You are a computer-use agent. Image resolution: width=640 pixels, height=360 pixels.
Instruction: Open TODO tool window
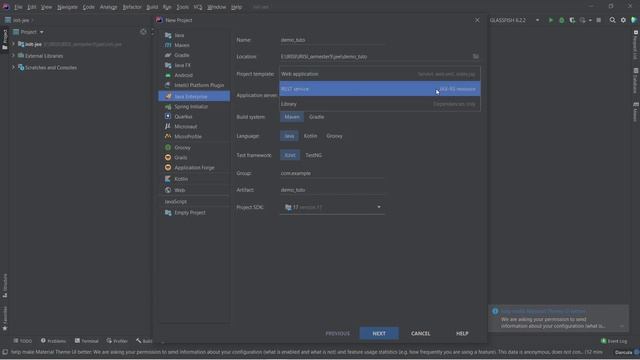click(22, 341)
